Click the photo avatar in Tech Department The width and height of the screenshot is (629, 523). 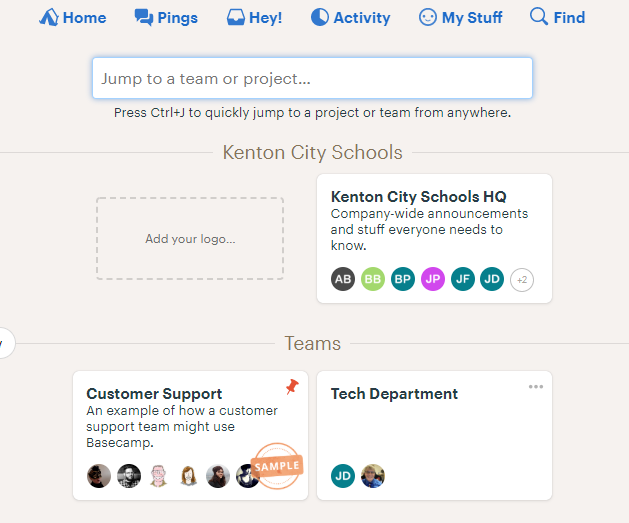click(373, 476)
